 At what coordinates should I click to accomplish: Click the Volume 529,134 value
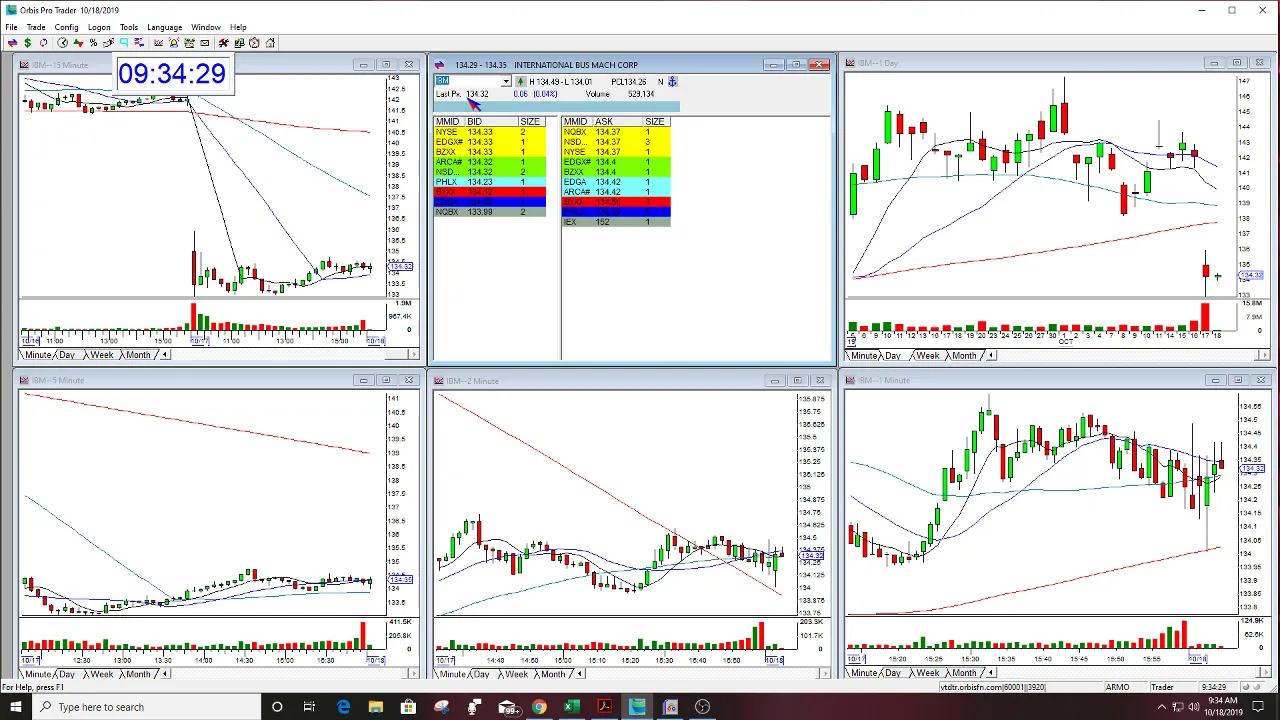641,94
